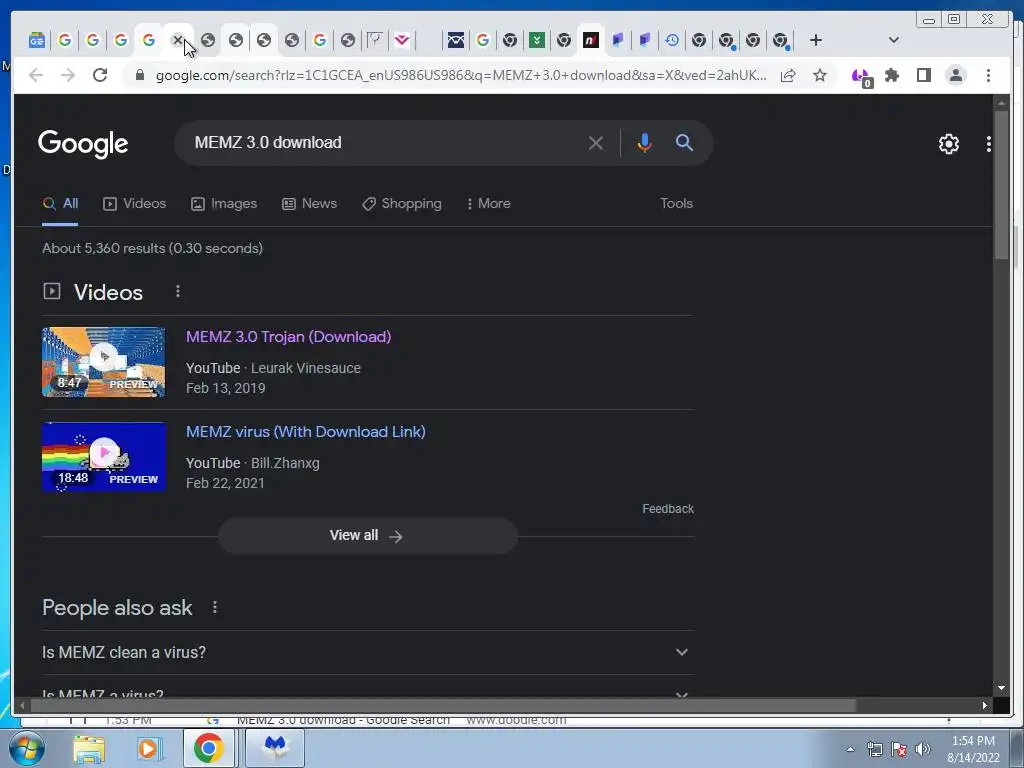
Task: Open the volume speaker tray icon
Action: click(x=923, y=749)
